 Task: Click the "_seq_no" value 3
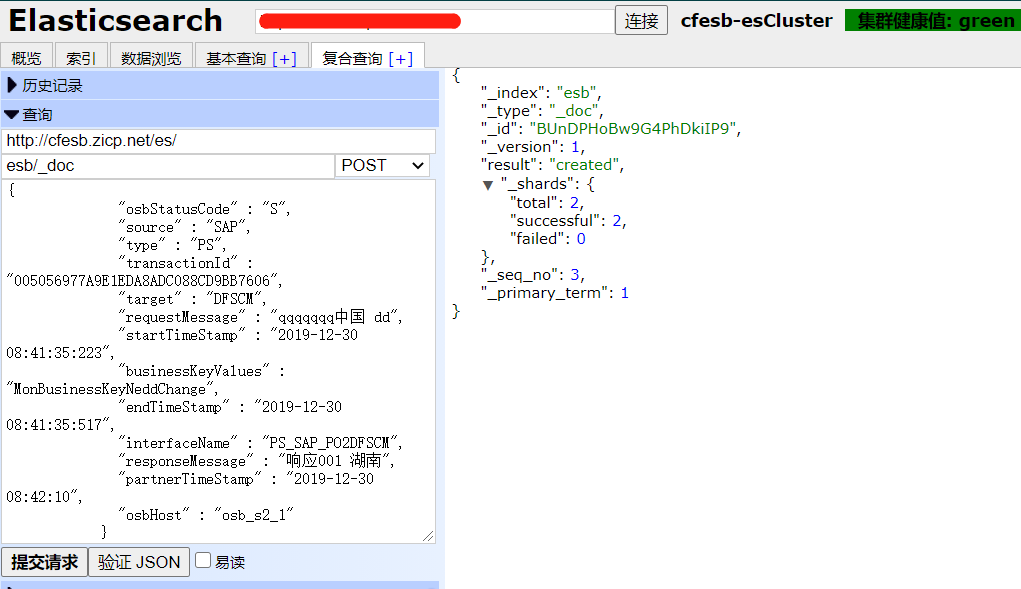point(574,275)
